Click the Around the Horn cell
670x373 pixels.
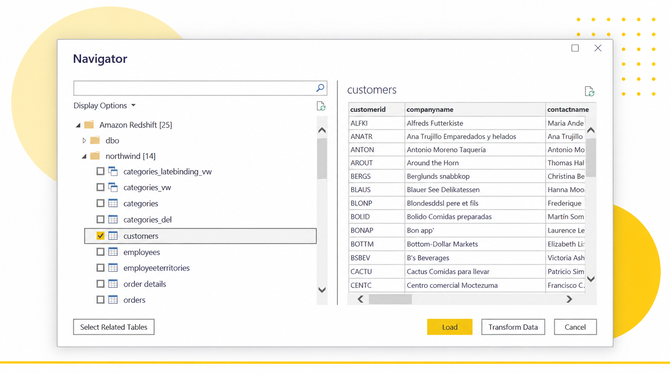pos(475,163)
